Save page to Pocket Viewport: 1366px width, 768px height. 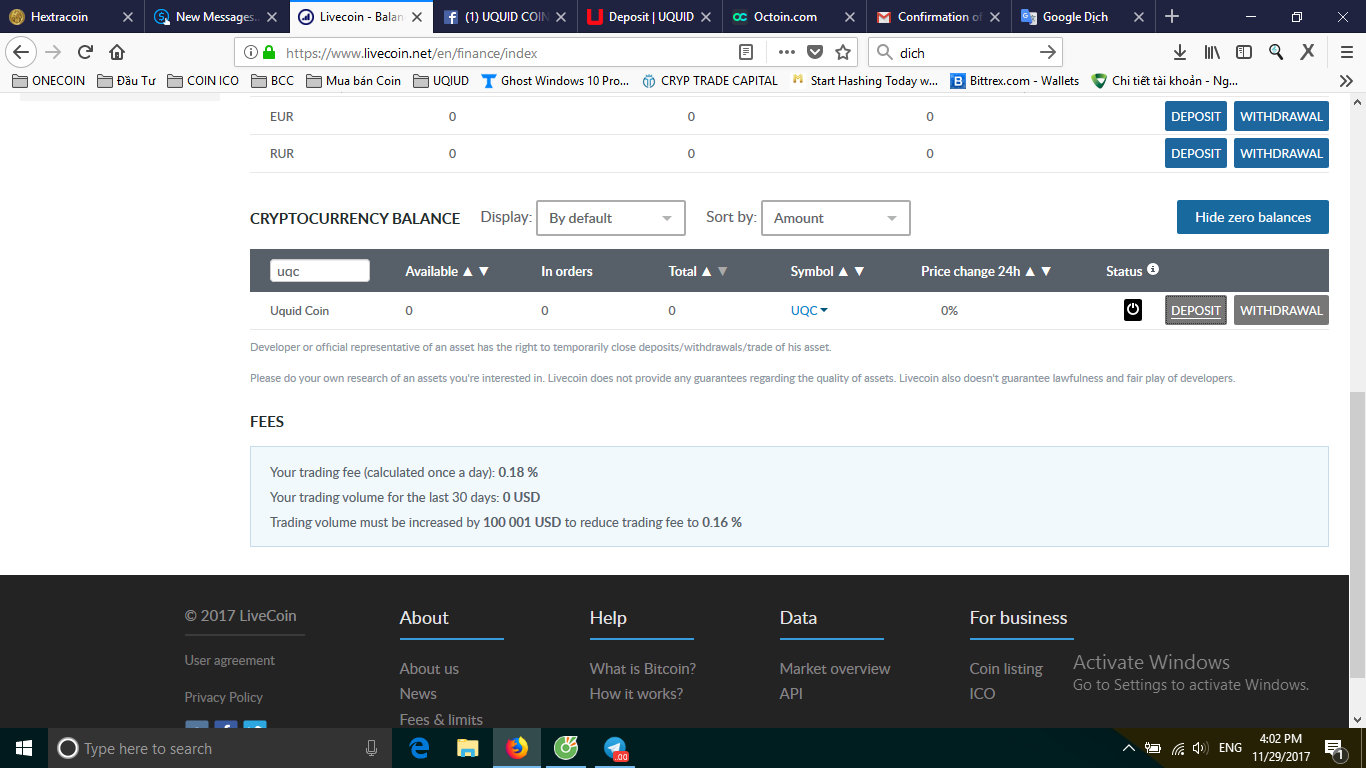[815, 52]
